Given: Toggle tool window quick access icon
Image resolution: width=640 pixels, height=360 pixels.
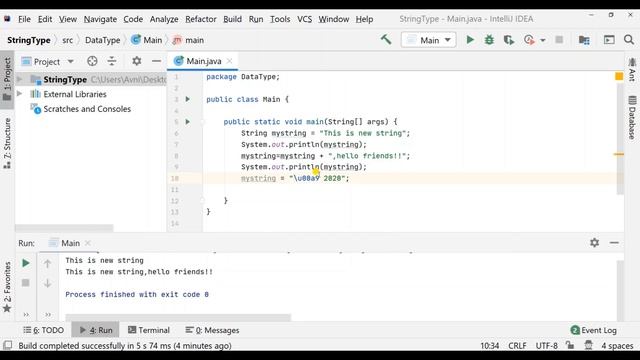Looking at the screenshot, I should pyautogui.click(x=7, y=345).
